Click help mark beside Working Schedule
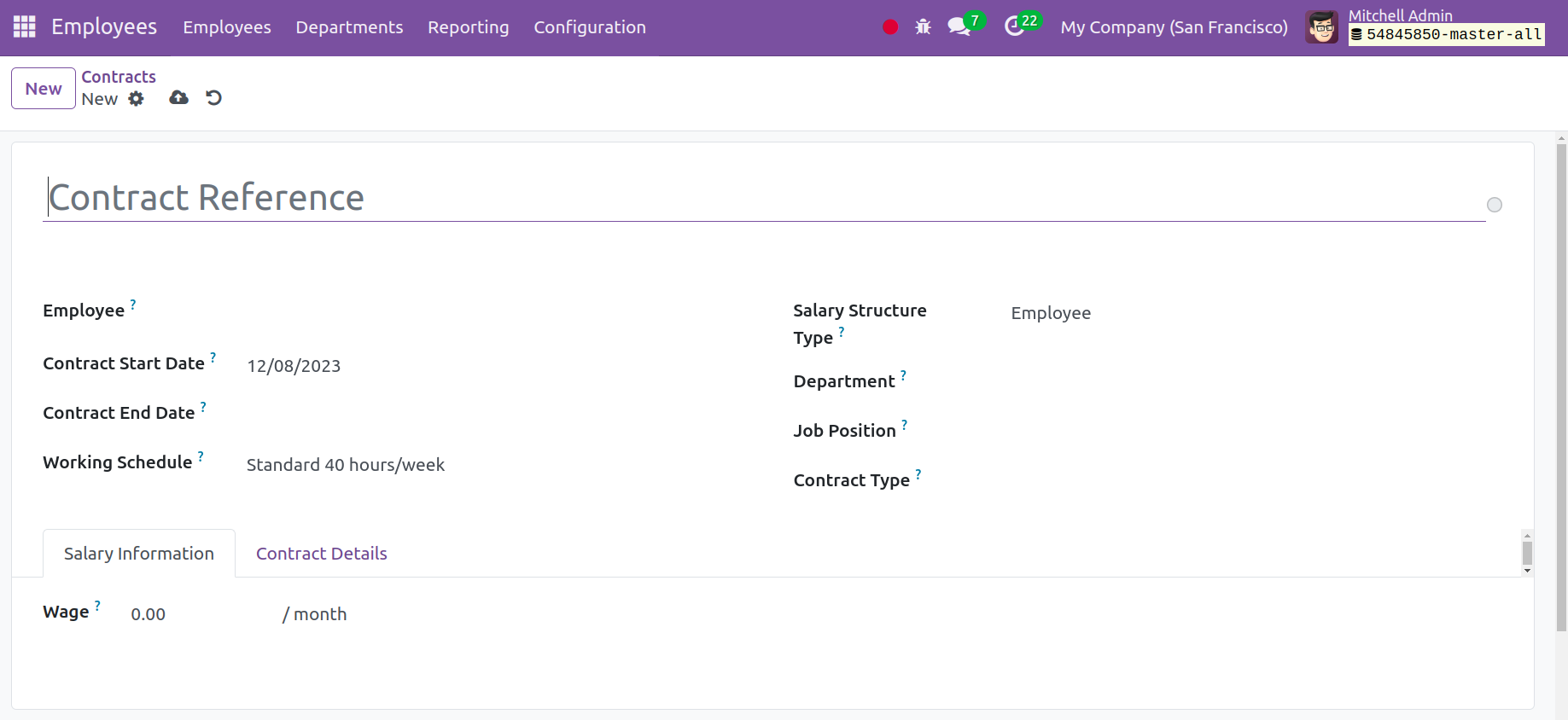 (201, 456)
